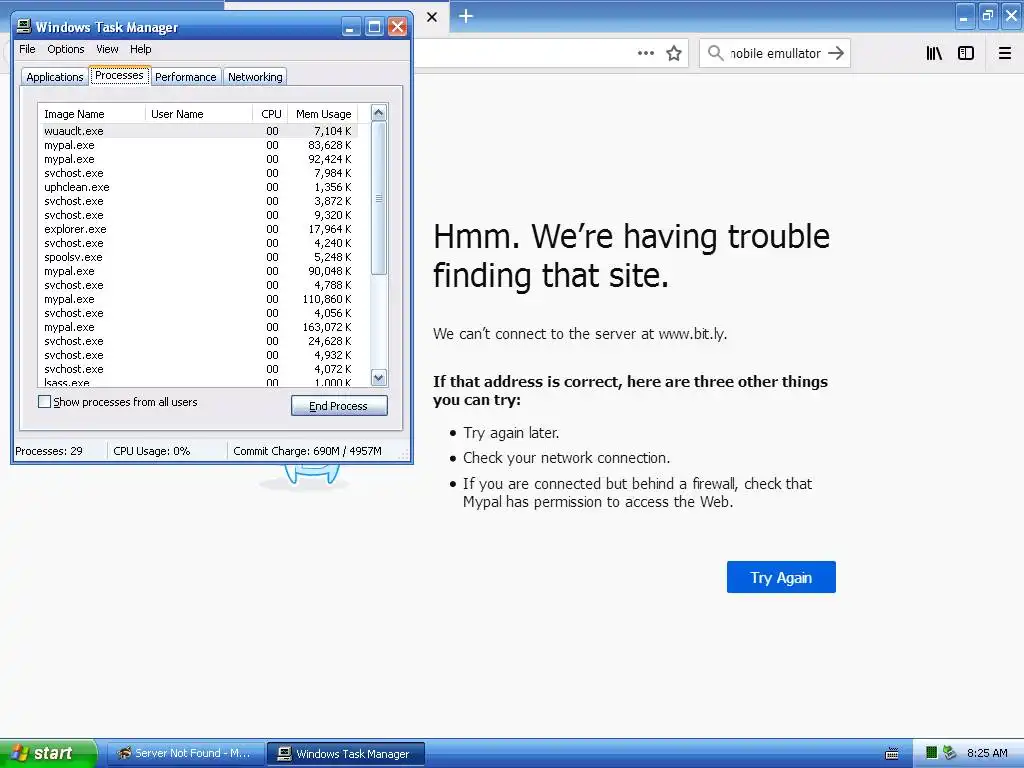1024x768 pixels.
Task: Bookmark this page with the star icon
Action: click(x=674, y=53)
